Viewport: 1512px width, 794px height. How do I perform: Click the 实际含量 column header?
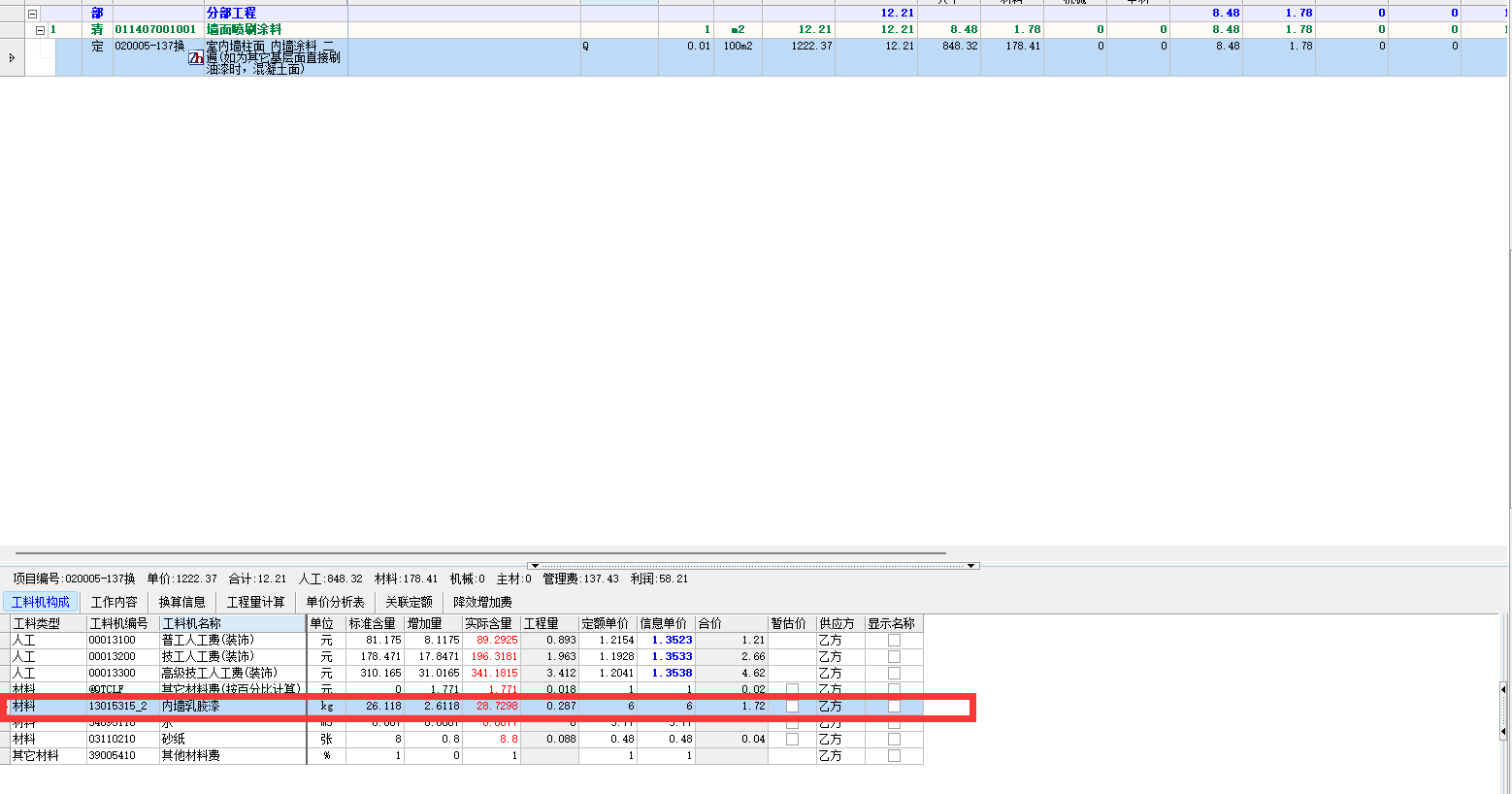(491, 623)
